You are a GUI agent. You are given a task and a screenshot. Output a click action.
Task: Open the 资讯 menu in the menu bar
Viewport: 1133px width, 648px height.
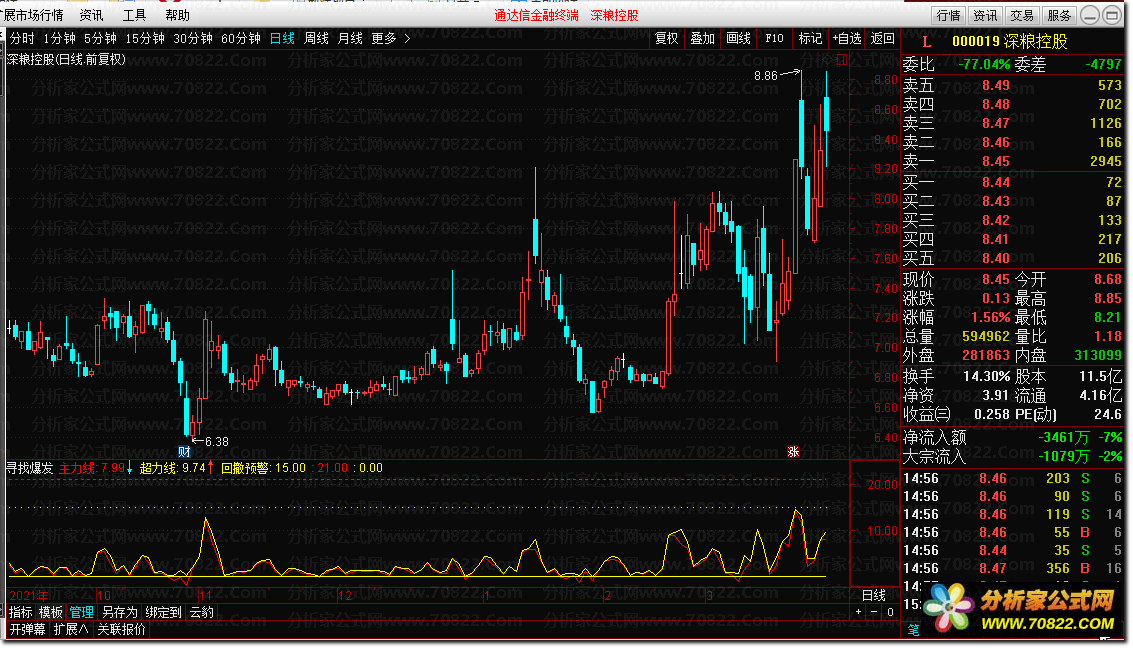click(x=91, y=15)
